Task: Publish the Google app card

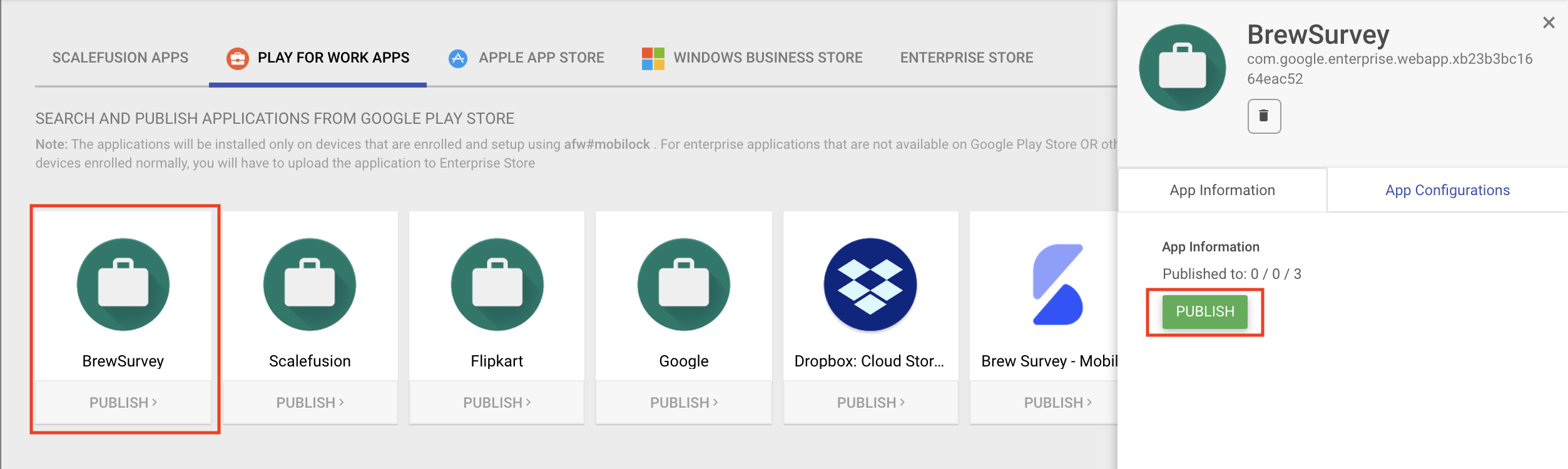Action: pyautogui.click(x=684, y=403)
